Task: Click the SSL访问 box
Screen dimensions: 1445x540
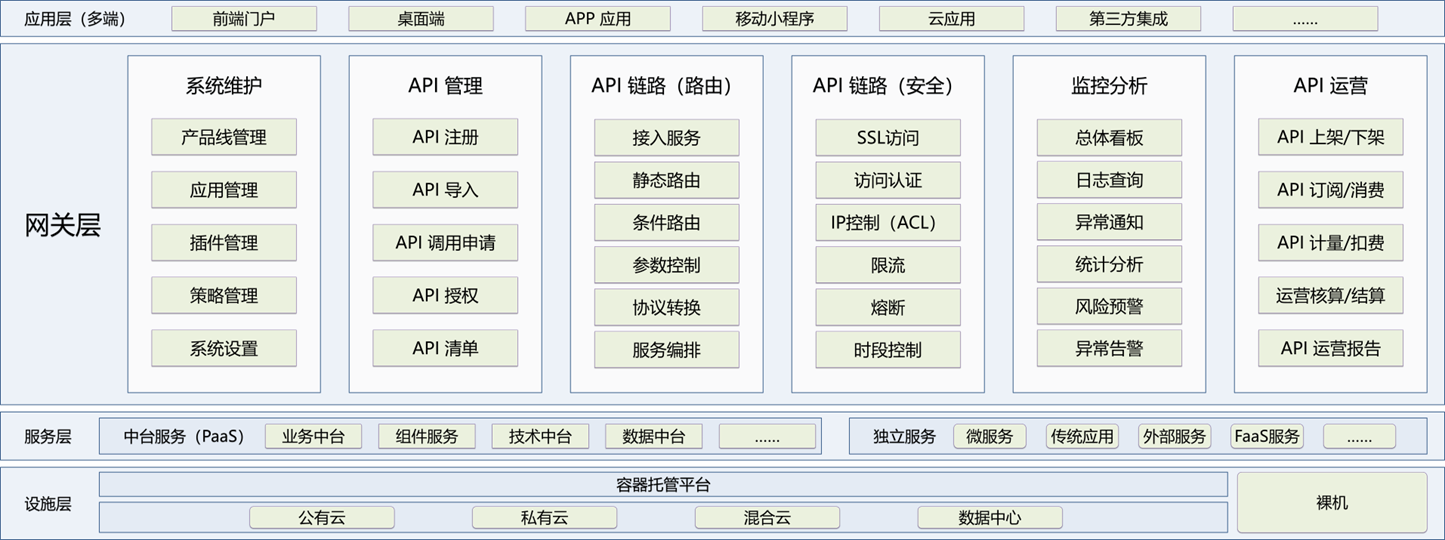Action: pyautogui.click(x=888, y=138)
